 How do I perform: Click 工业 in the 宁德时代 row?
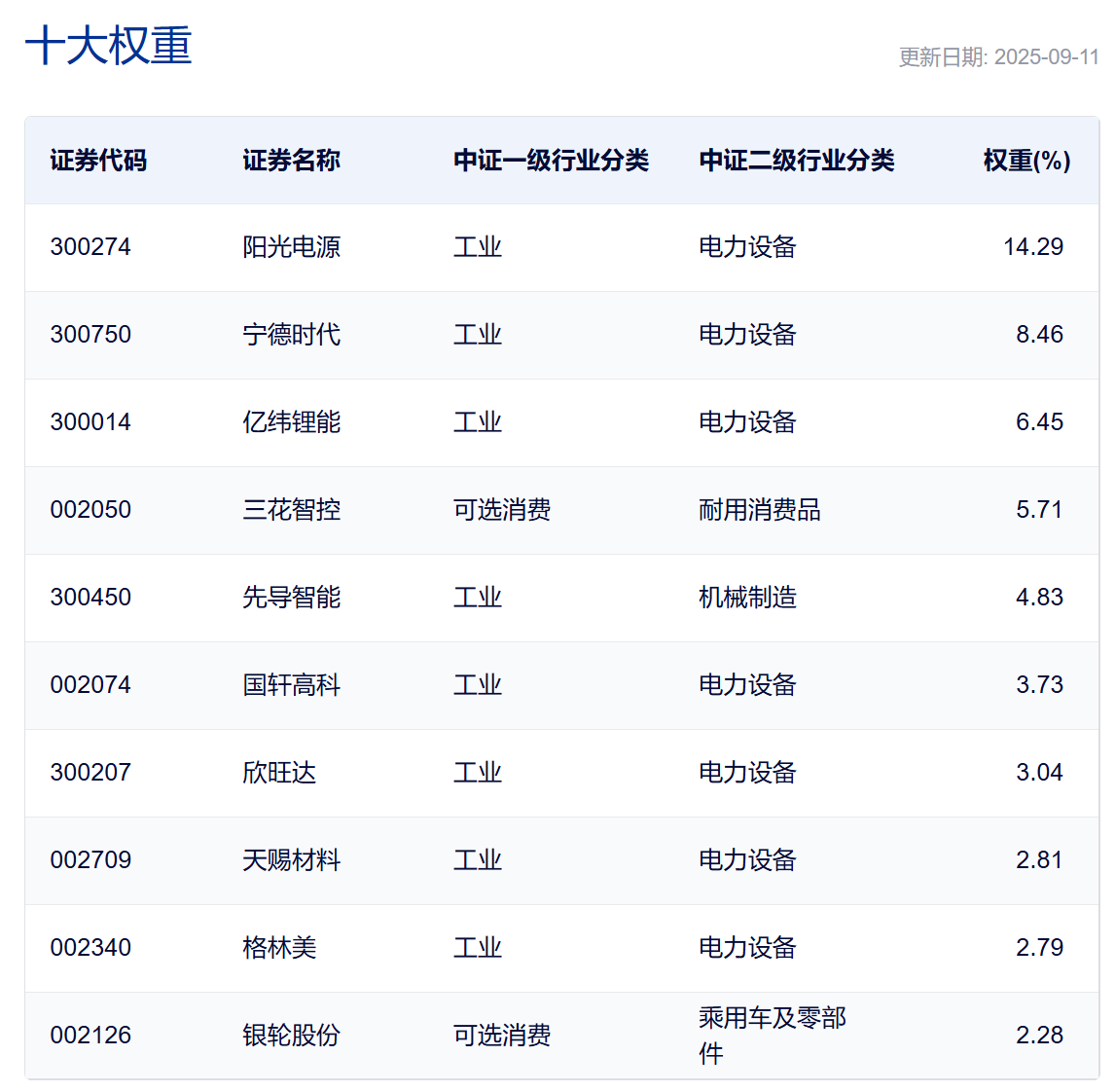(x=478, y=335)
